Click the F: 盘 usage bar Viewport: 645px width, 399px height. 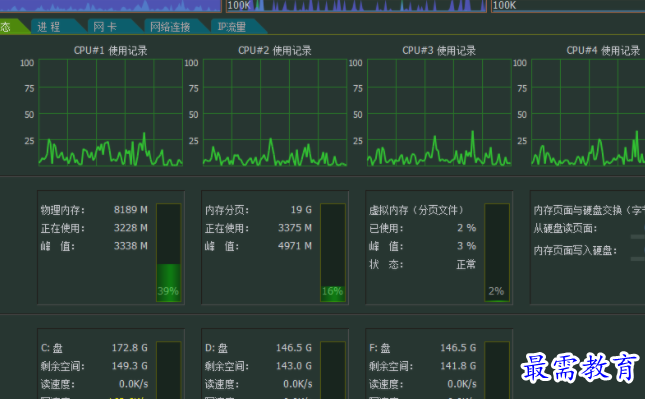497,370
